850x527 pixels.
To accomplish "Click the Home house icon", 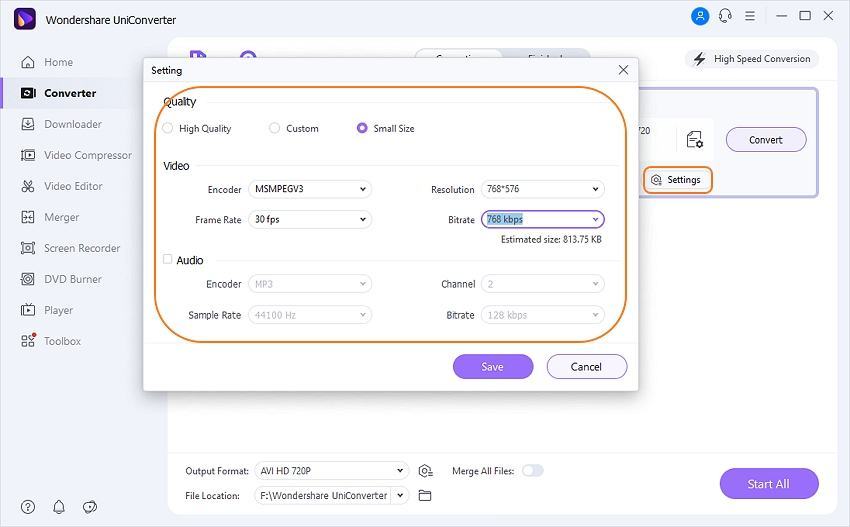I will click(28, 62).
